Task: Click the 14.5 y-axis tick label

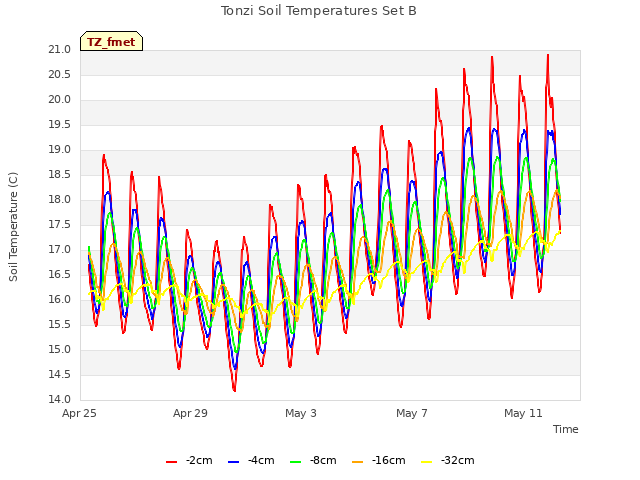Action: tap(60, 374)
